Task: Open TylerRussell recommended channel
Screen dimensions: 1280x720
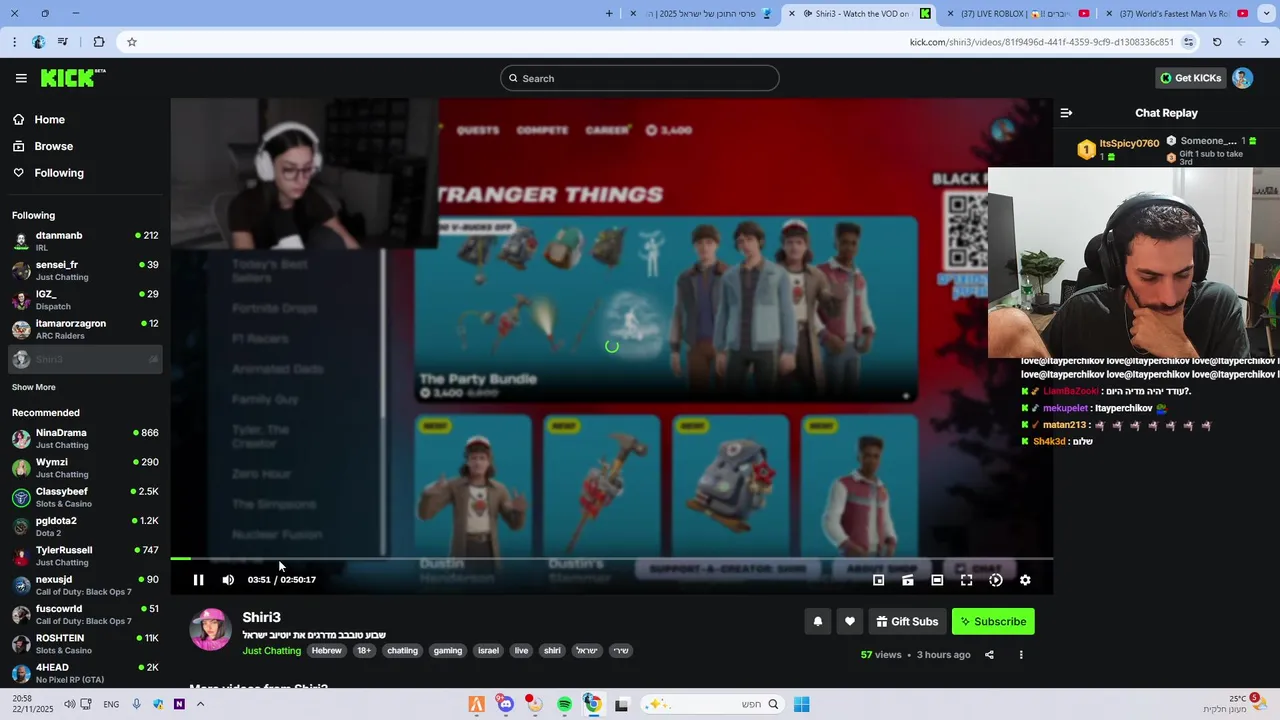Action: [85, 555]
